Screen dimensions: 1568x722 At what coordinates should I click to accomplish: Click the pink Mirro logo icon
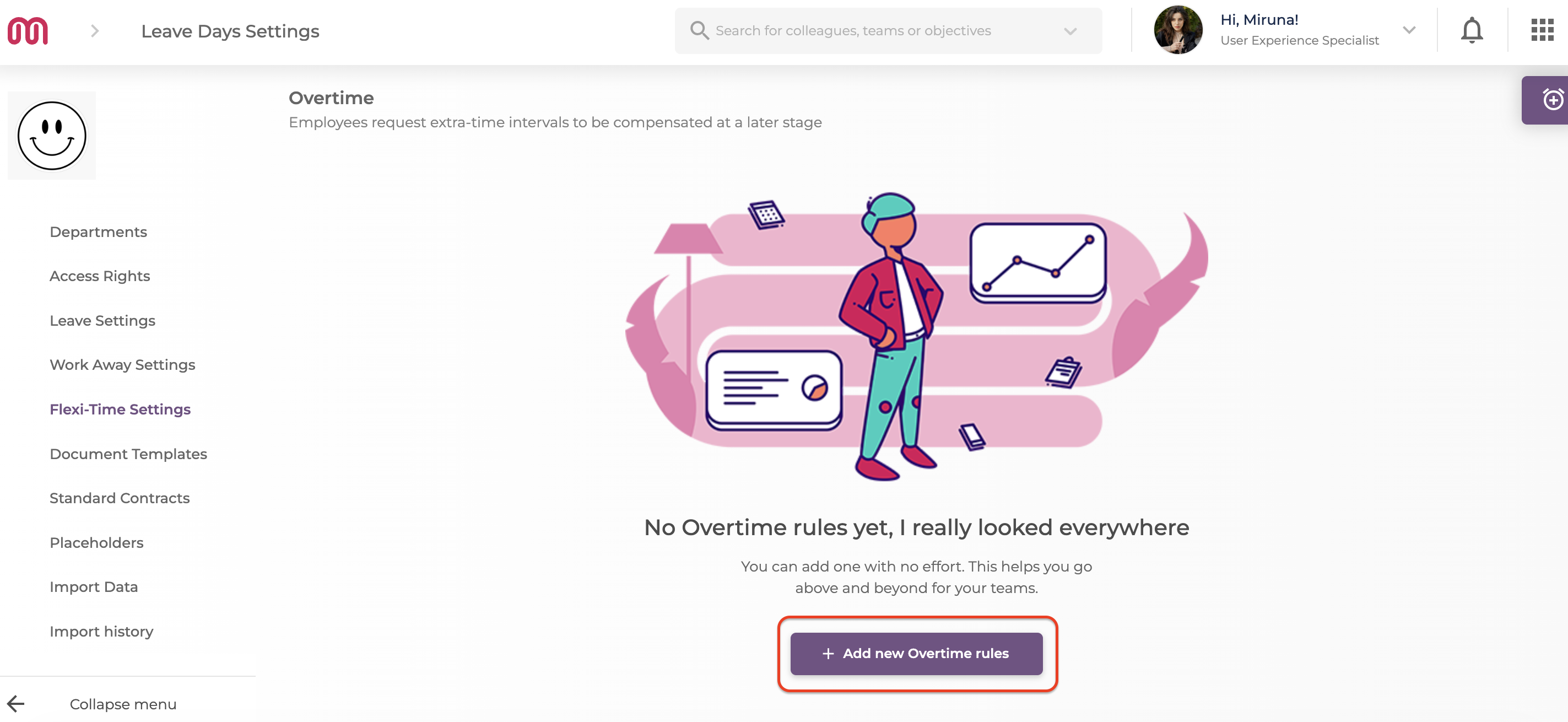tap(28, 30)
